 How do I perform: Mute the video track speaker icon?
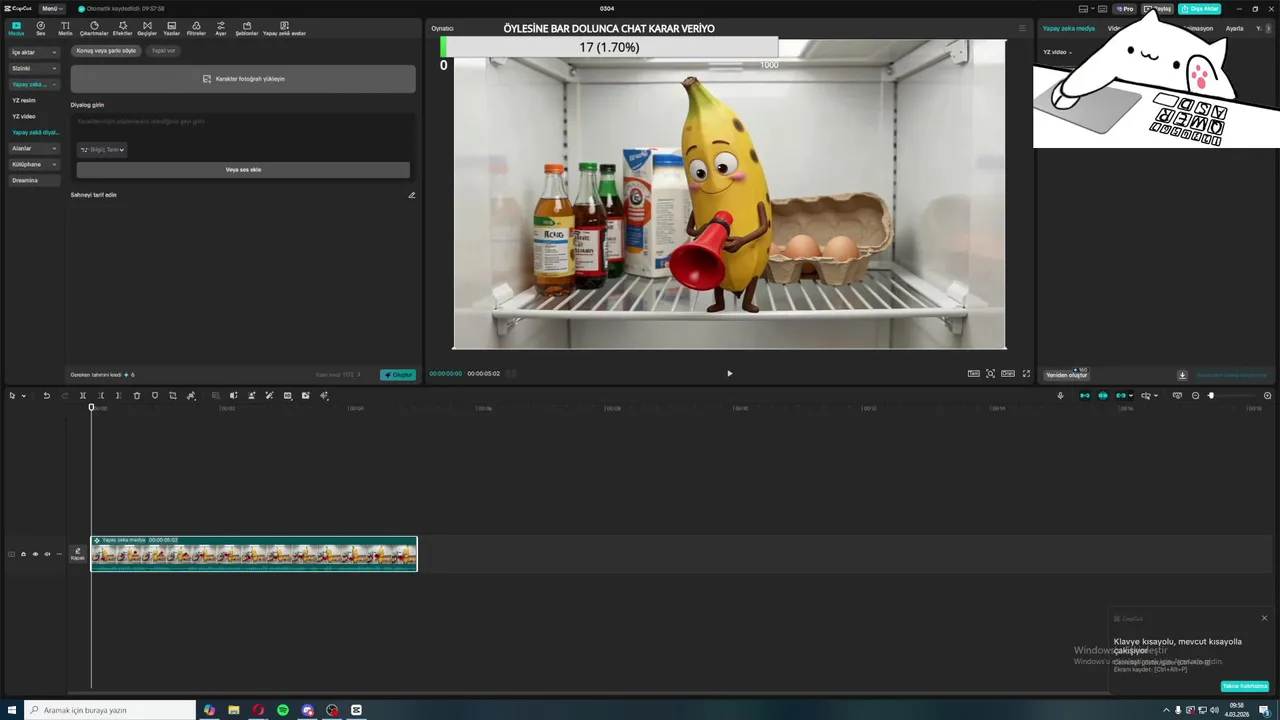click(x=47, y=554)
